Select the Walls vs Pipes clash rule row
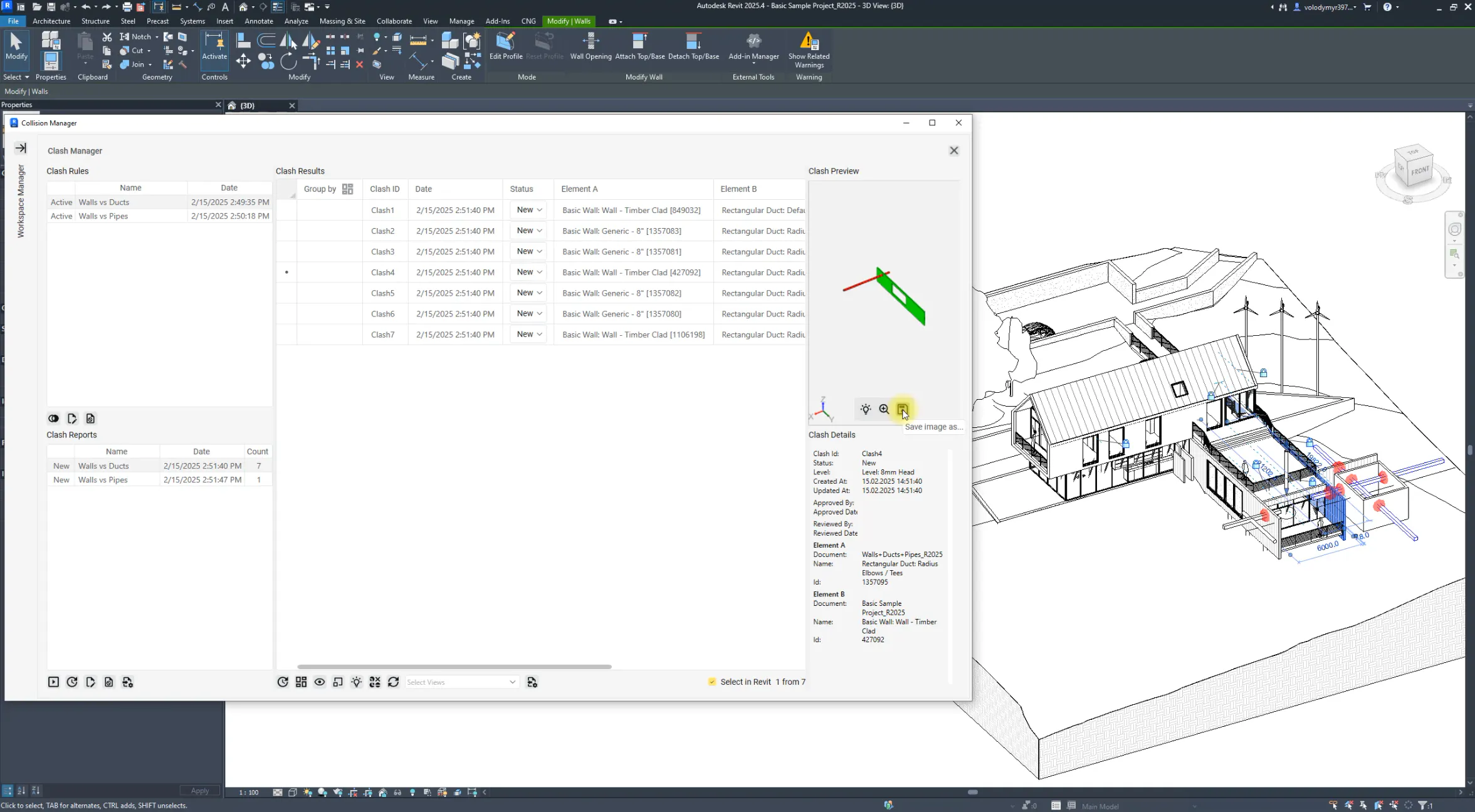 (x=159, y=216)
